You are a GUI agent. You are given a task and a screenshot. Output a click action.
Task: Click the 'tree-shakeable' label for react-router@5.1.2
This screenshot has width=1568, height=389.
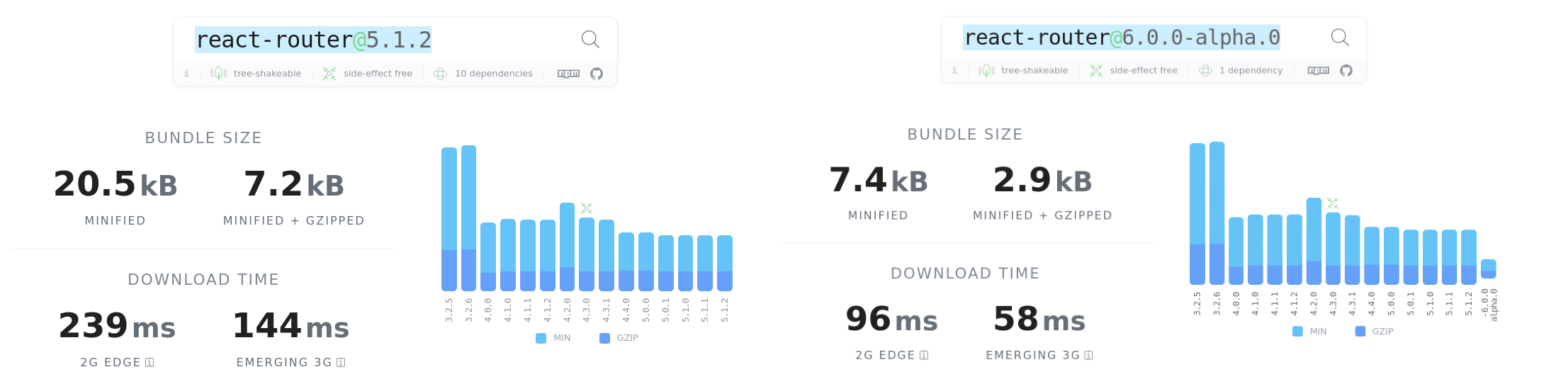(267, 74)
